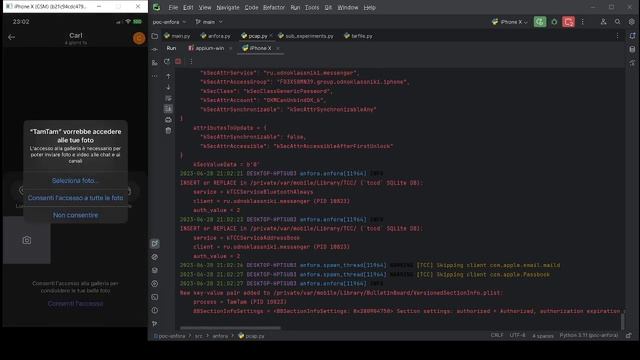
Task: Open the Tools menu
Action: click(312, 7)
